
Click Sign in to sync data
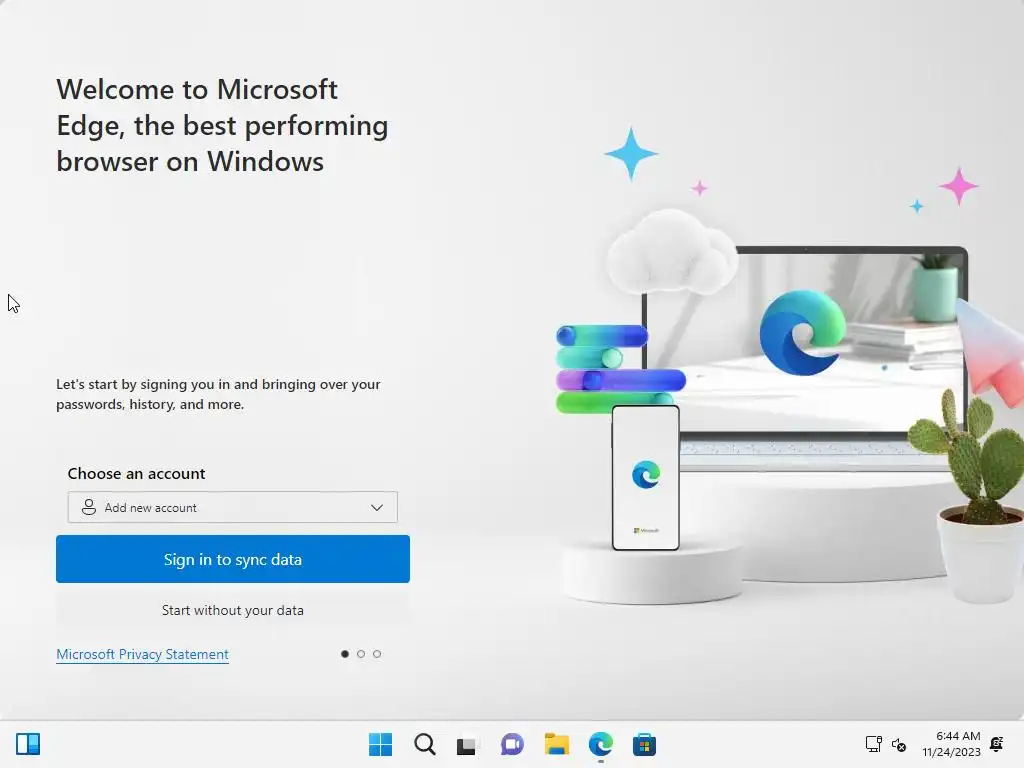(232, 559)
